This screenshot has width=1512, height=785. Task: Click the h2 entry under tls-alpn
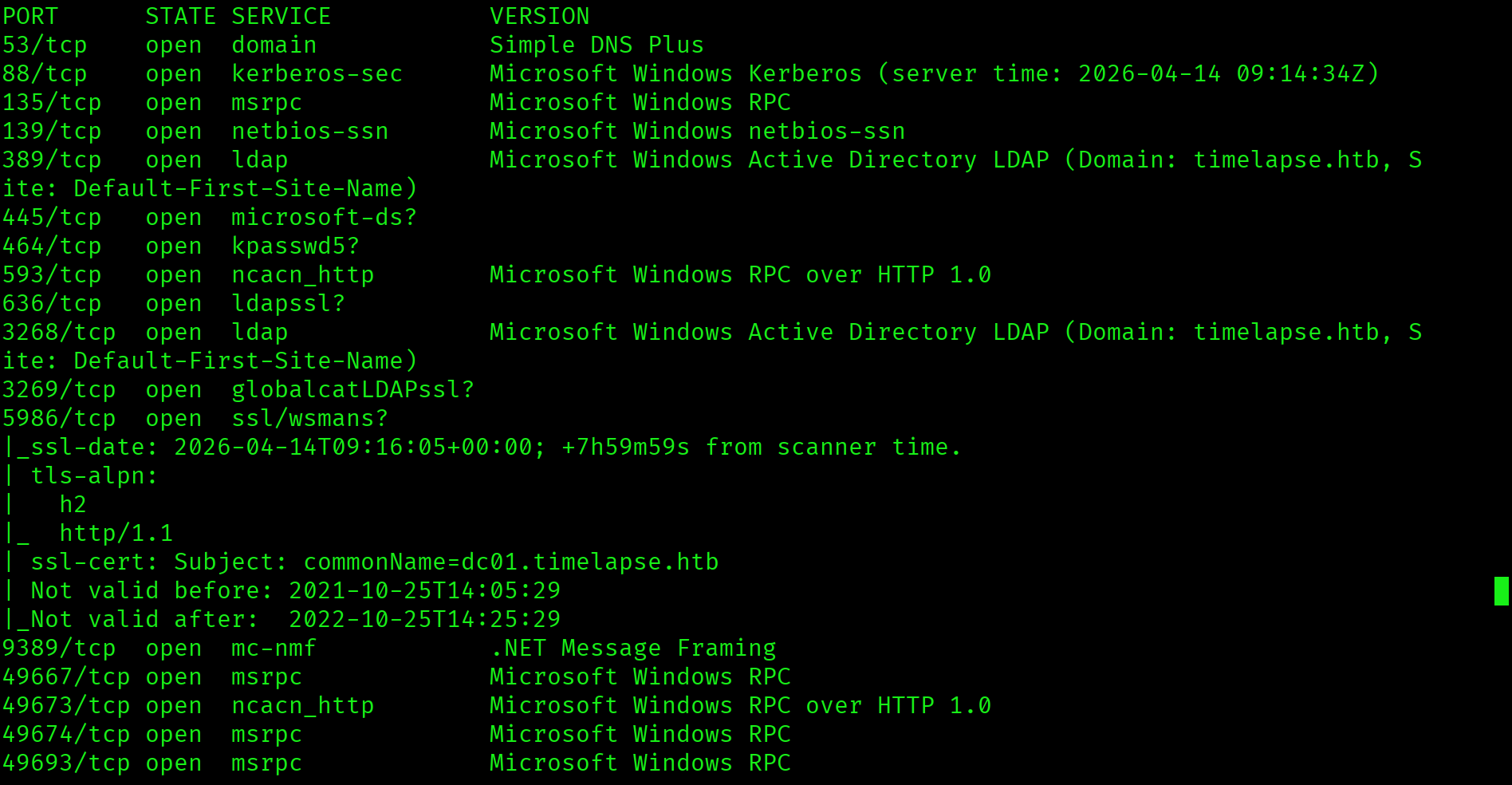(x=73, y=504)
